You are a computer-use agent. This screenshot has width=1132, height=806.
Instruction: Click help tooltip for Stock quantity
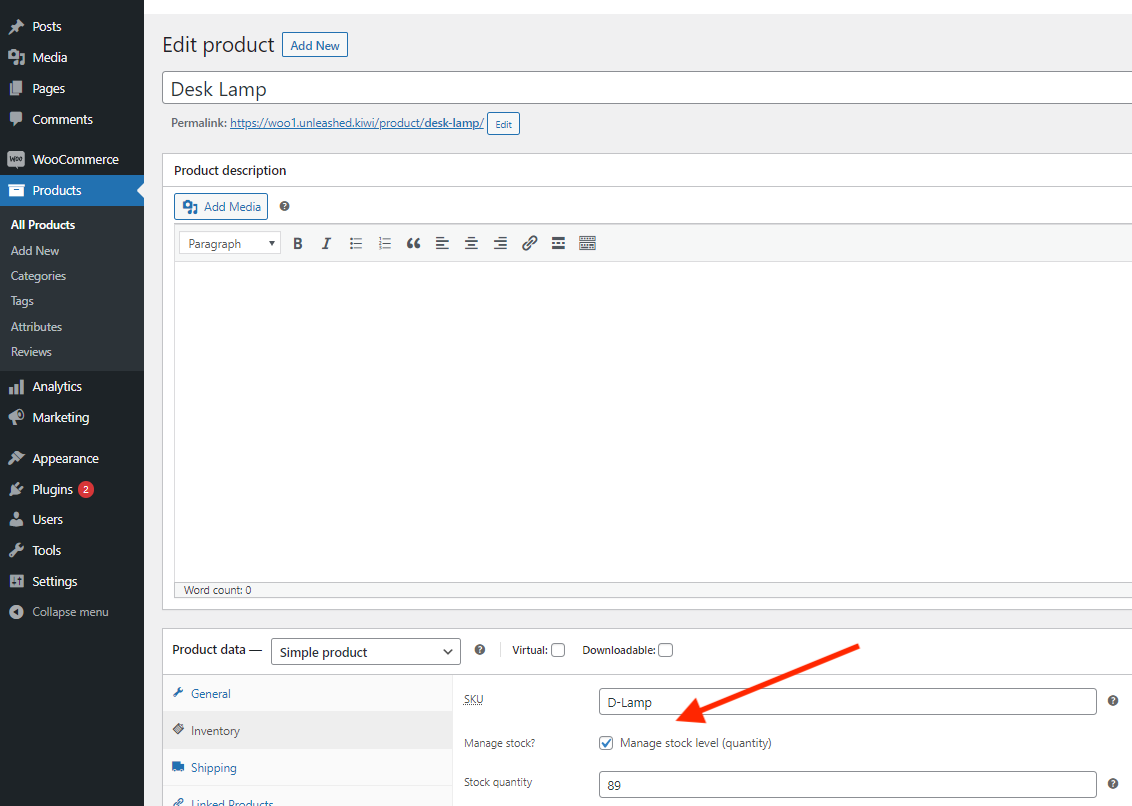[1113, 784]
